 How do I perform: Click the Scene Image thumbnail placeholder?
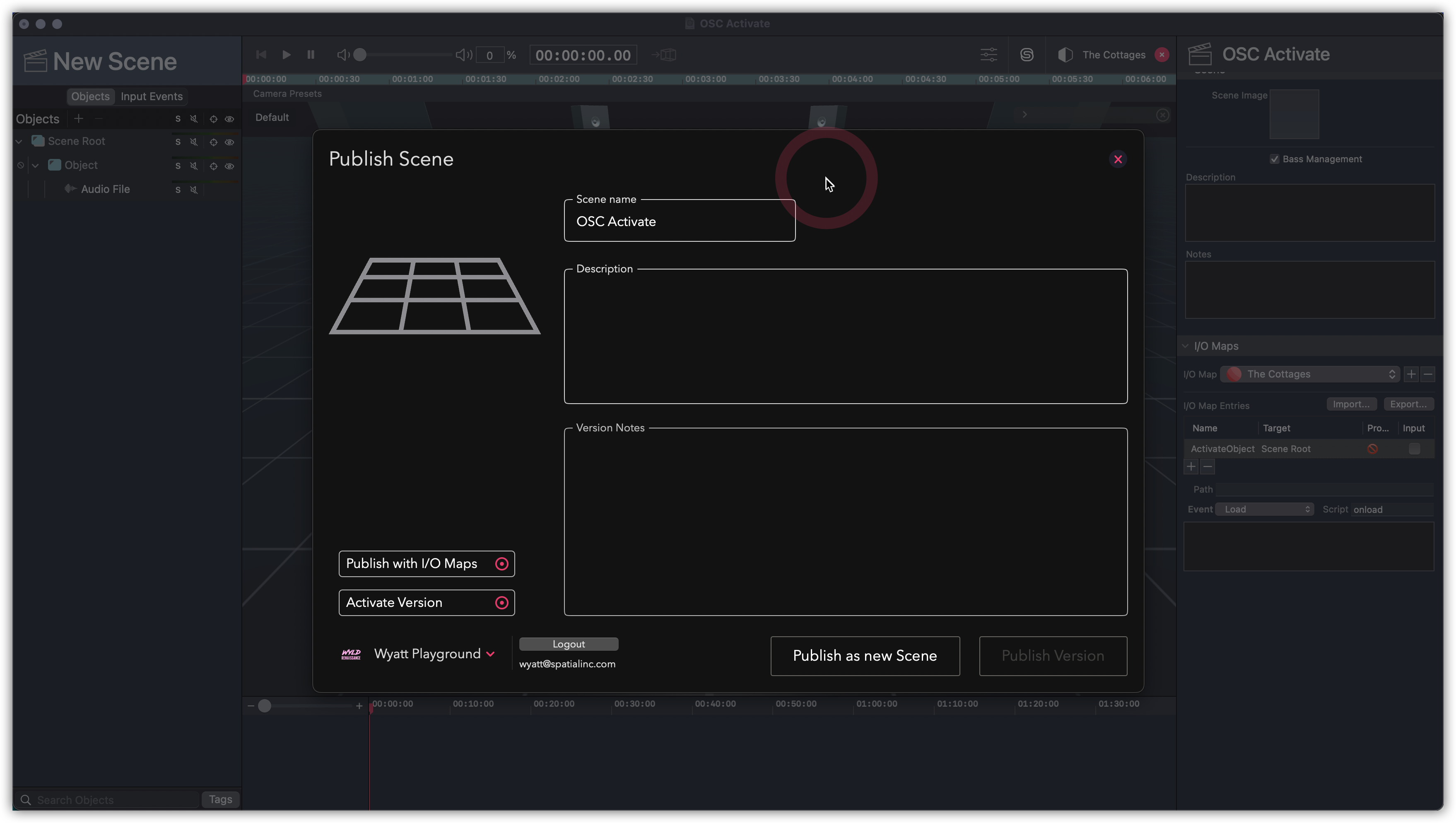[x=1294, y=114]
